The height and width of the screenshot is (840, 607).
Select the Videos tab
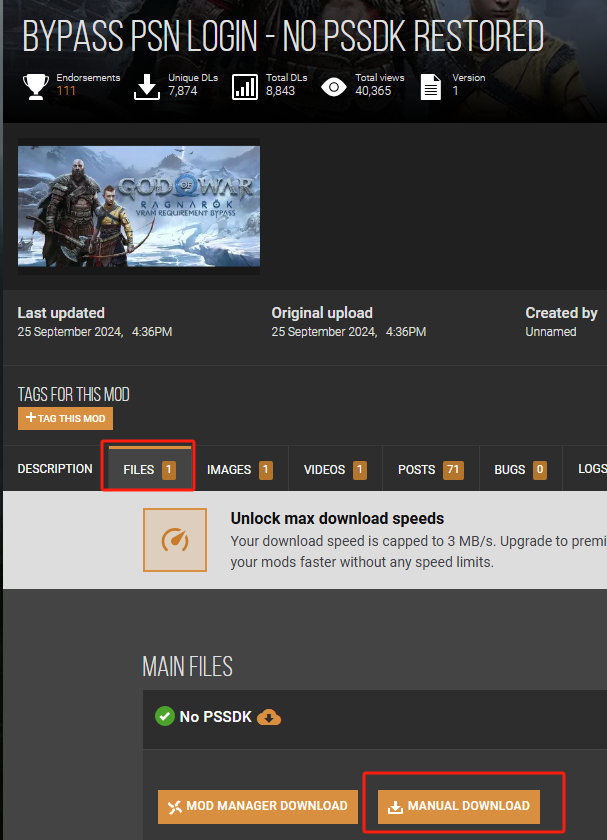pyautogui.click(x=335, y=469)
